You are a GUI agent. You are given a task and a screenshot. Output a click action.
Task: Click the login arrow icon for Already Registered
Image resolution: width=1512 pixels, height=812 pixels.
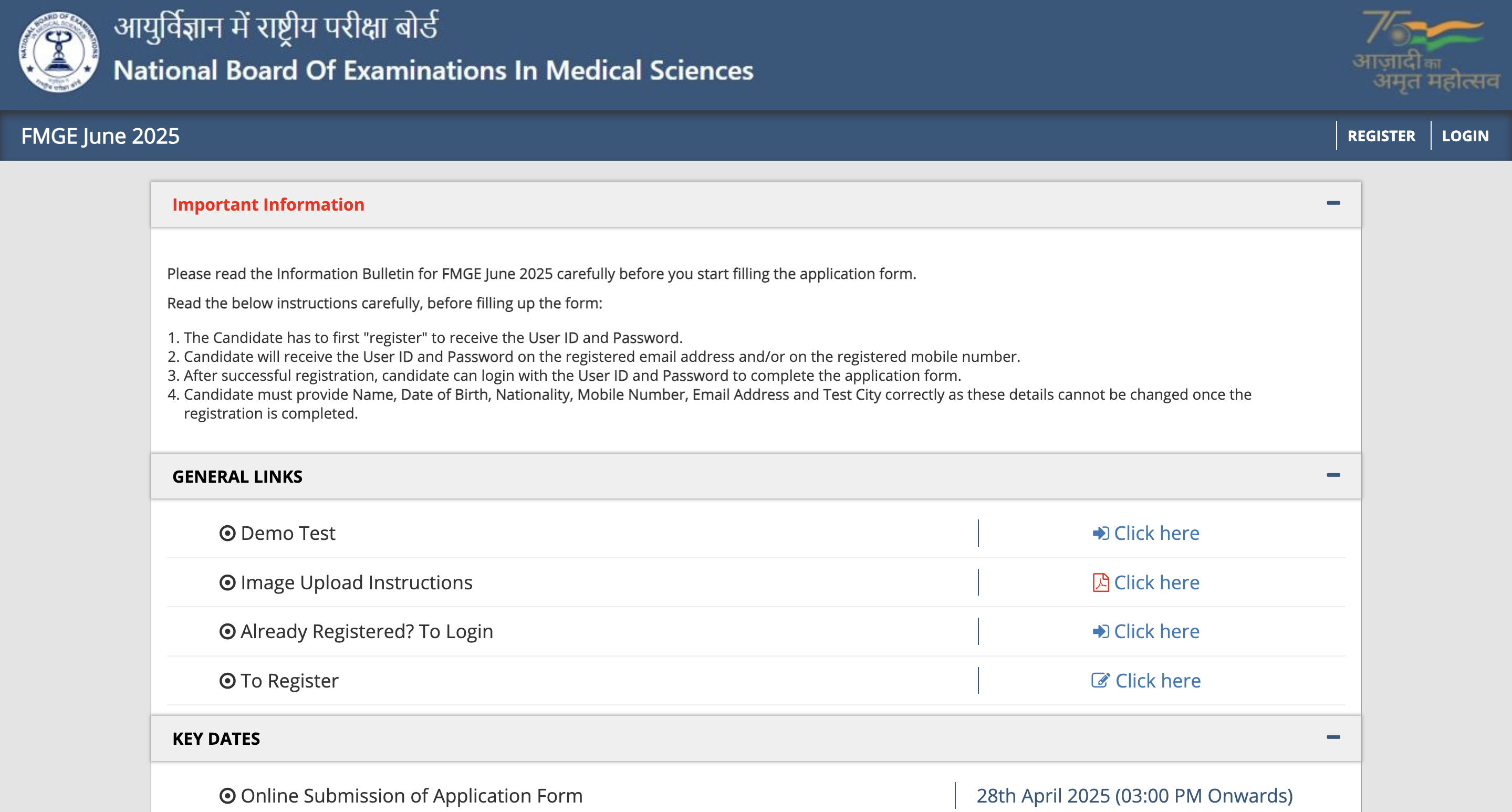(1101, 631)
